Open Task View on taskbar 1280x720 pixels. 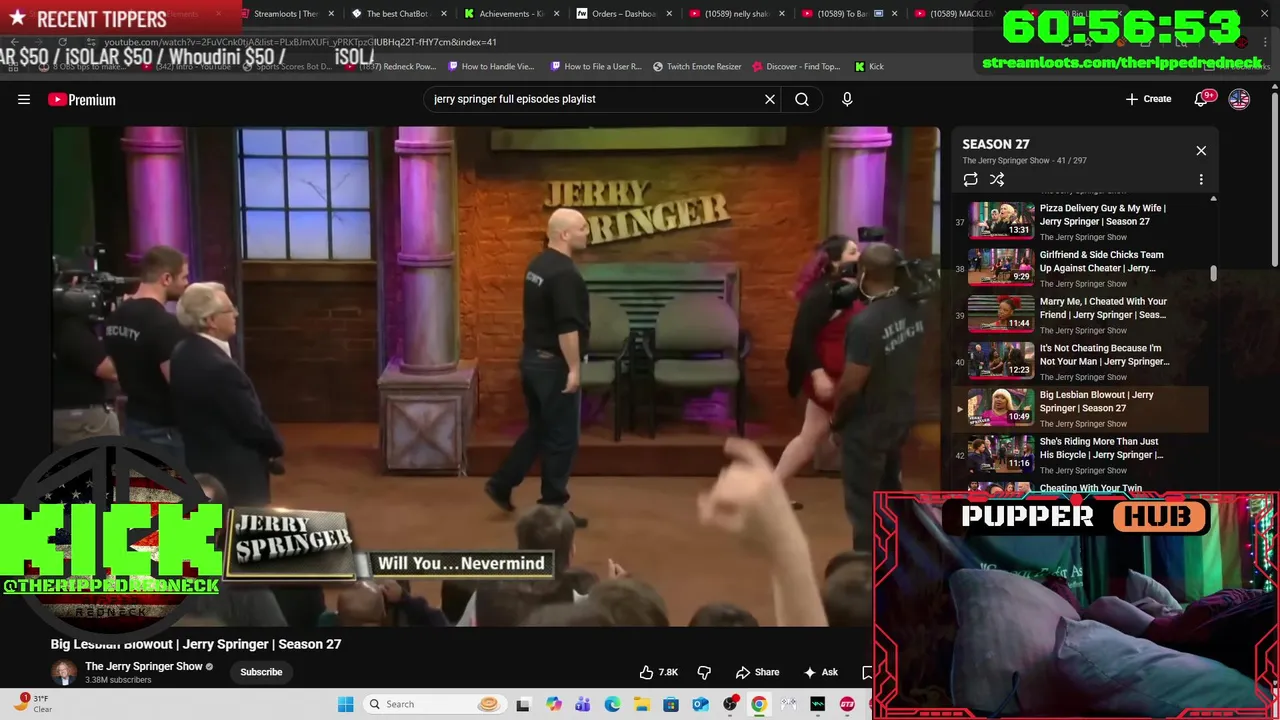[523, 704]
